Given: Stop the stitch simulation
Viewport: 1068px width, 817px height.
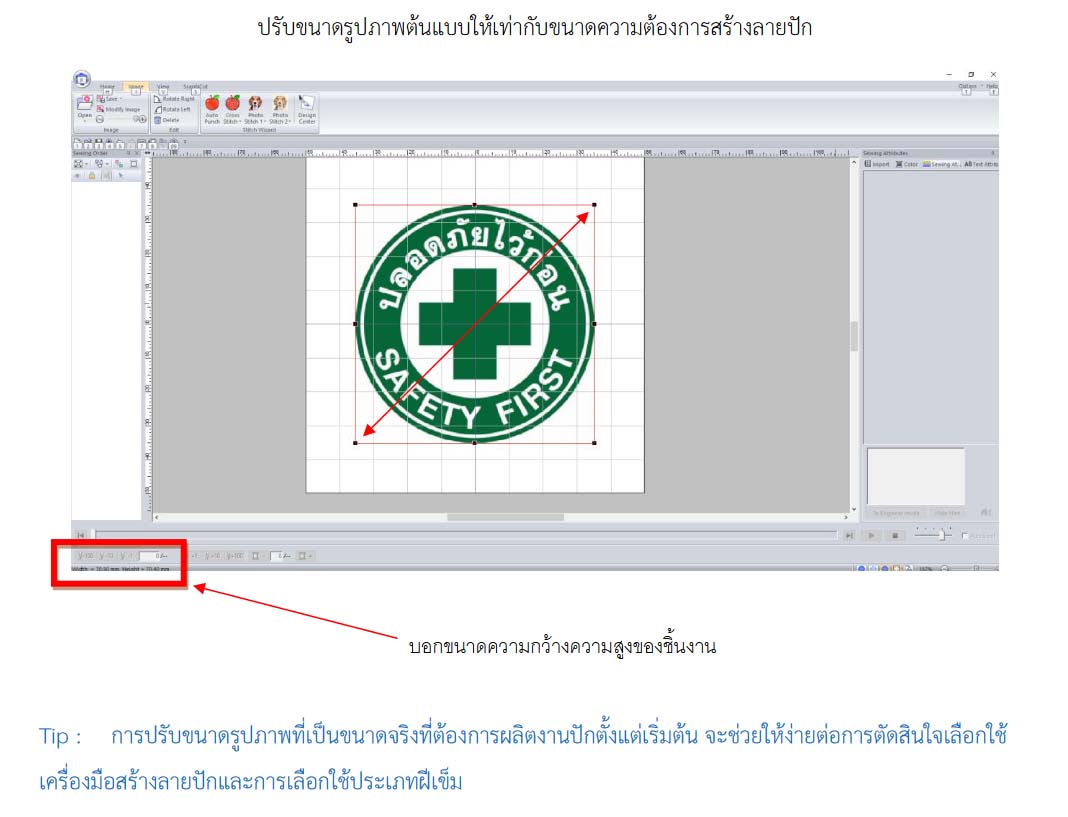Looking at the screenshot, I should tap(895, 536).
